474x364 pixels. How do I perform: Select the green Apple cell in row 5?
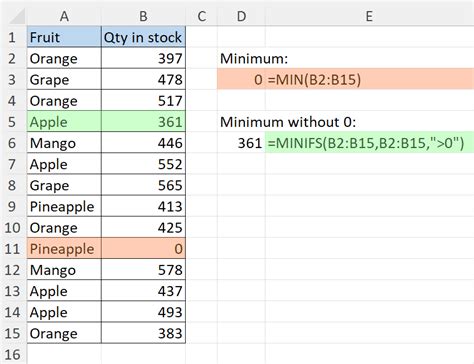pyautogui.click(x=64, y=122)
